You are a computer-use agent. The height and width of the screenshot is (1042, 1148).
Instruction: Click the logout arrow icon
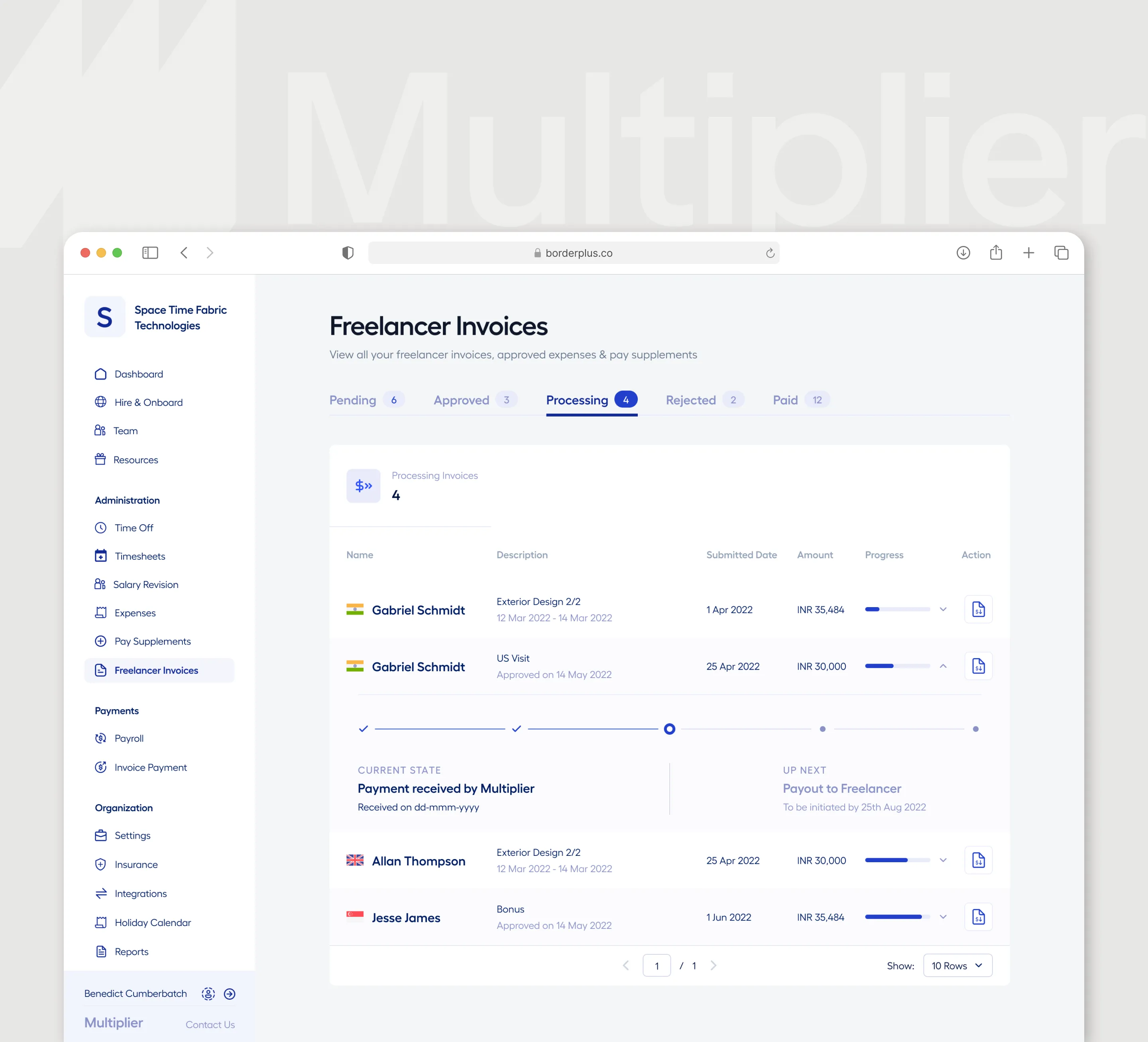coord(230,994)
